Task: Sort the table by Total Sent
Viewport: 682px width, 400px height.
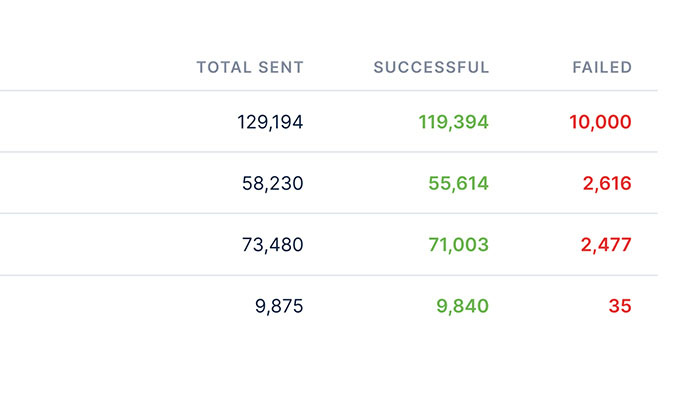Action: (x=249, y=68)
